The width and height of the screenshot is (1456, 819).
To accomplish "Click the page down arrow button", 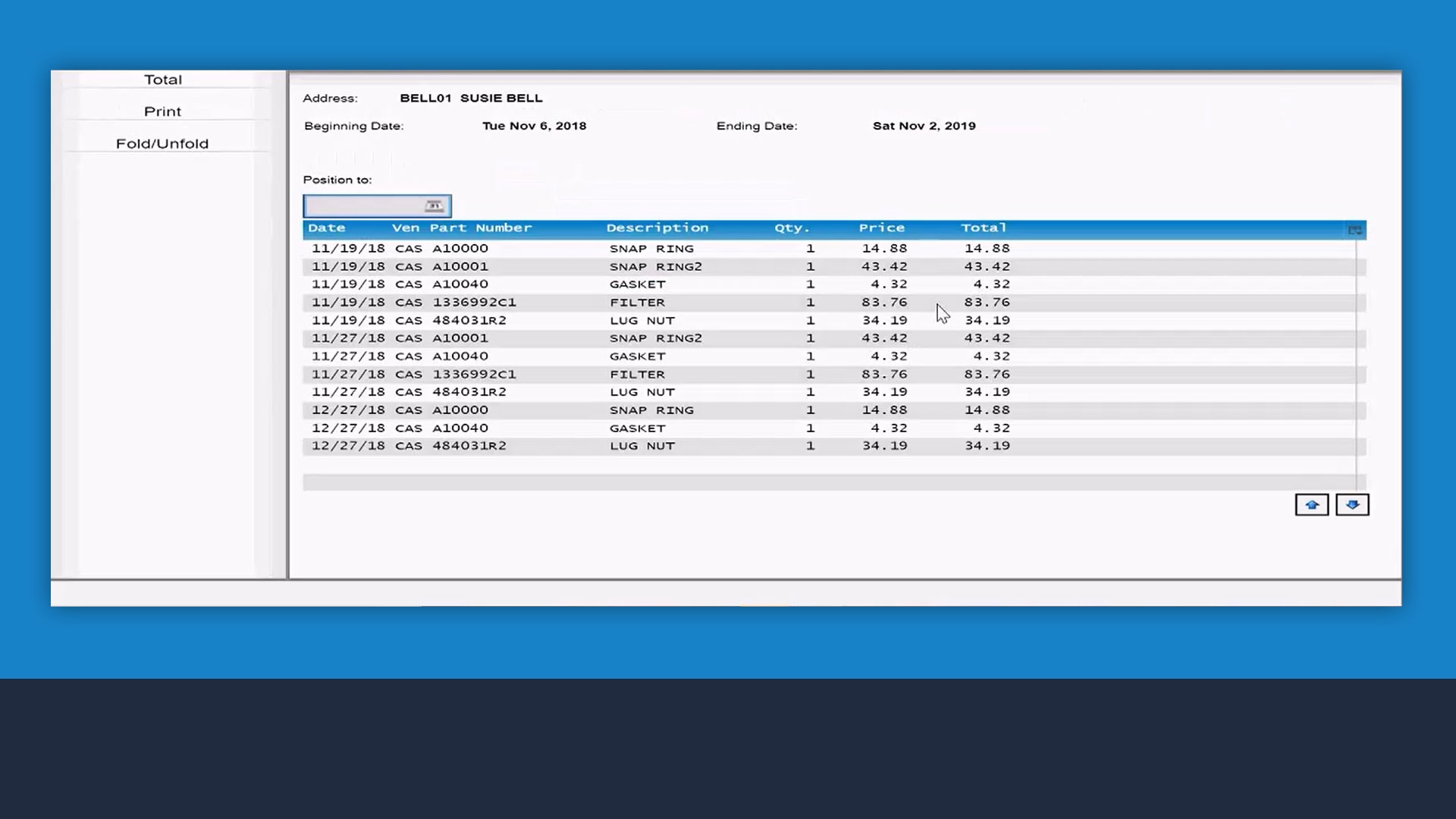I will pyautogui.click(x=1352, y=505).
